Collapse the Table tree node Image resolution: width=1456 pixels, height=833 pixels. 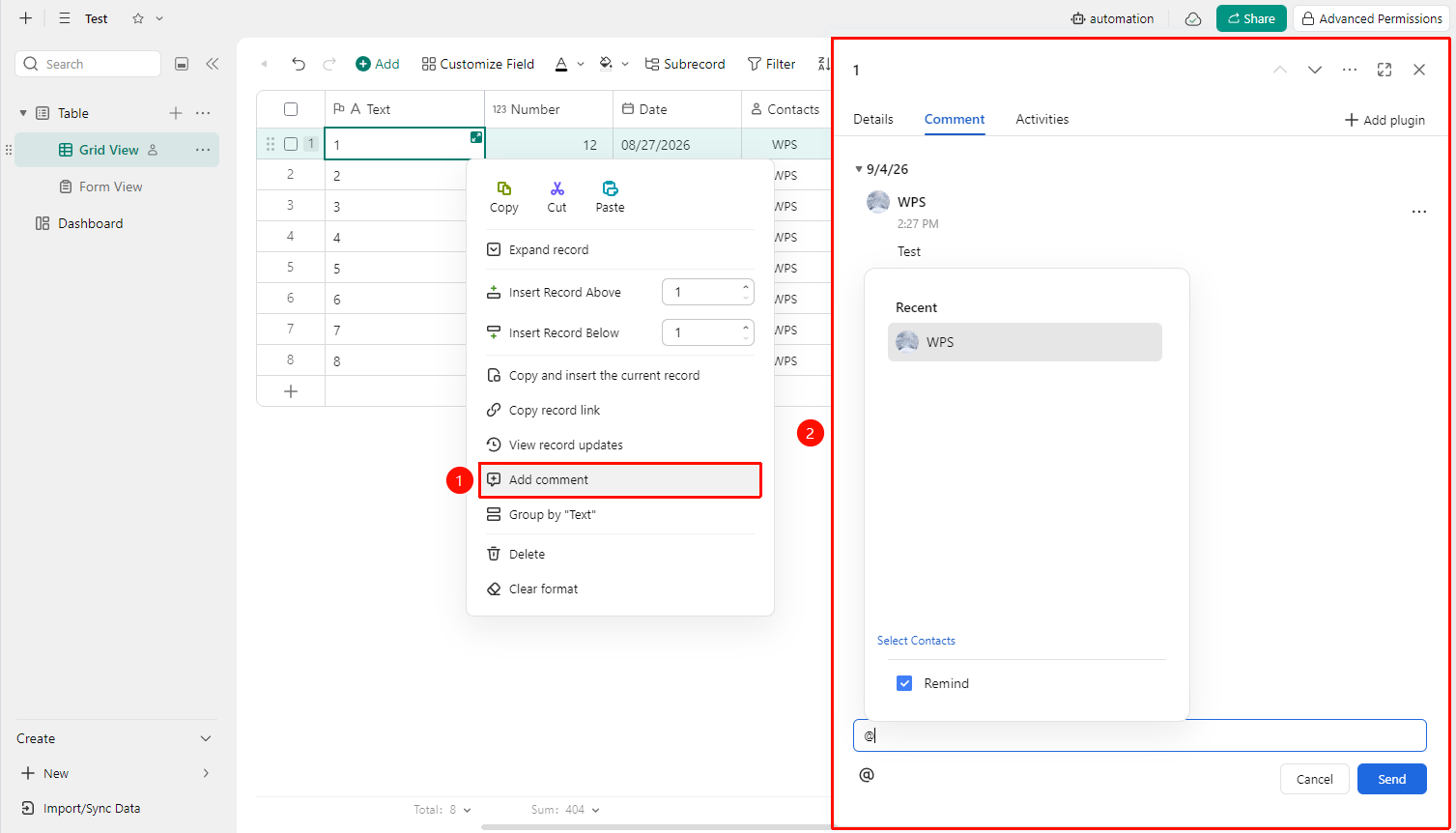point(23,113)
